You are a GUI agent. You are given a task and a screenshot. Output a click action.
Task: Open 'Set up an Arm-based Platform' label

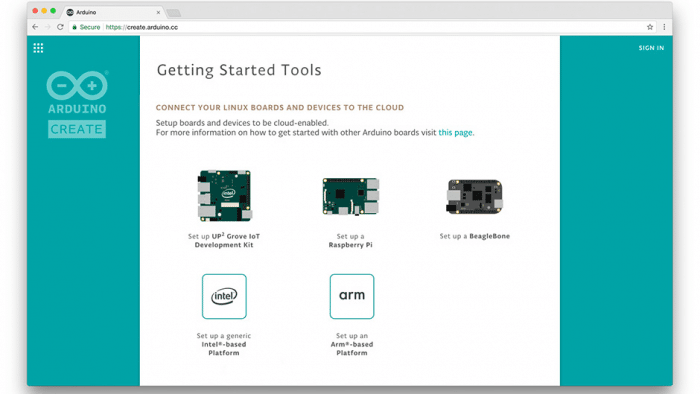point(352,344)
